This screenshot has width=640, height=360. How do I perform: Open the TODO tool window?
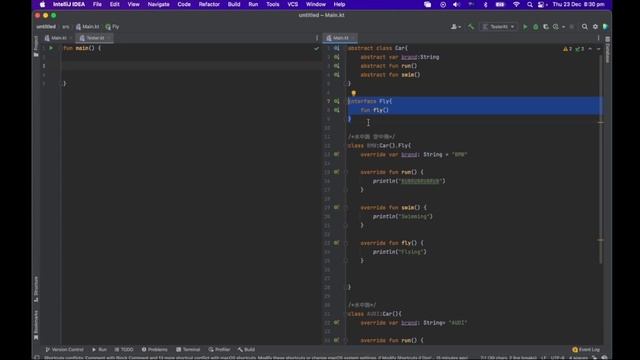pos(124,350)
